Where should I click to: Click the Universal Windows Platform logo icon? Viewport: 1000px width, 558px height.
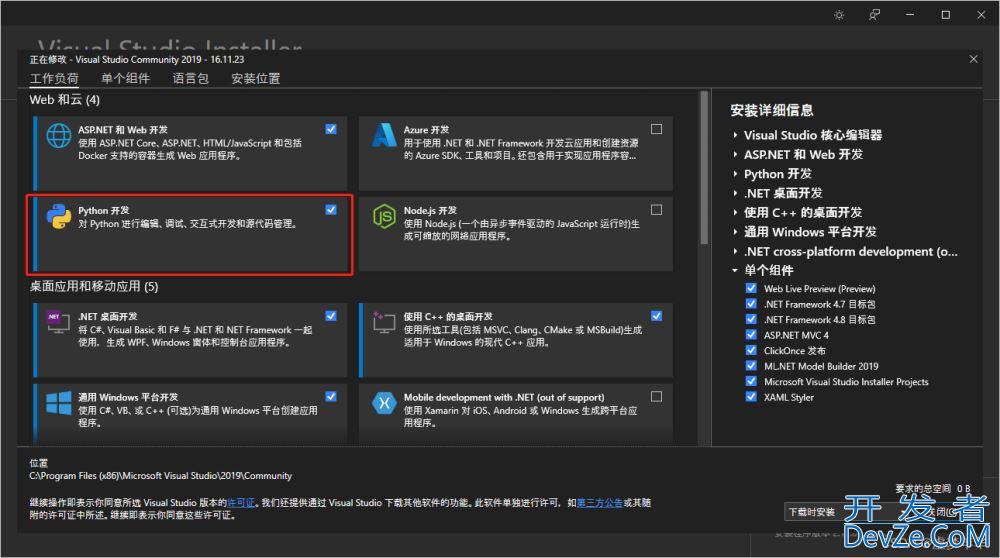(59, 403)
